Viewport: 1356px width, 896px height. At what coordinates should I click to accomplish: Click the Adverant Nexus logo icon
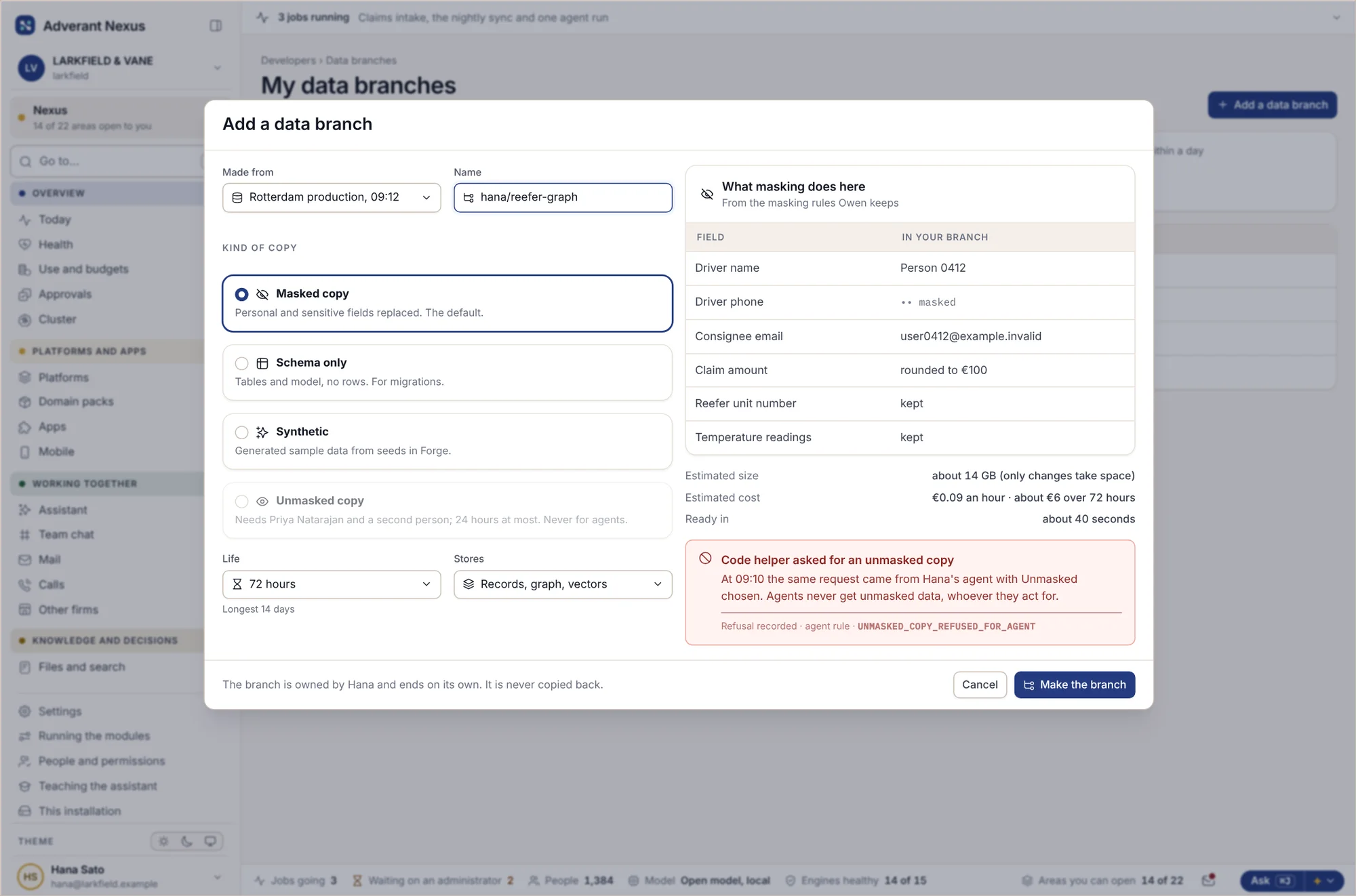pos(25,26)
